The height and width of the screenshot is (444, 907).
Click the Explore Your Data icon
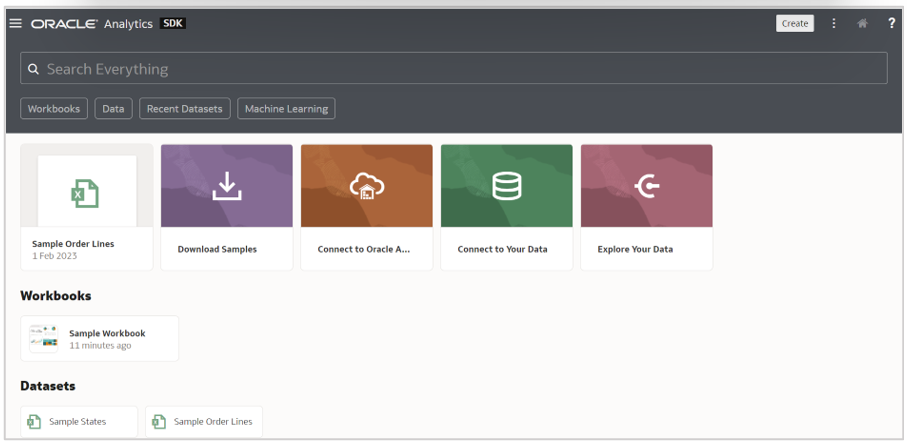click(647, 186)
